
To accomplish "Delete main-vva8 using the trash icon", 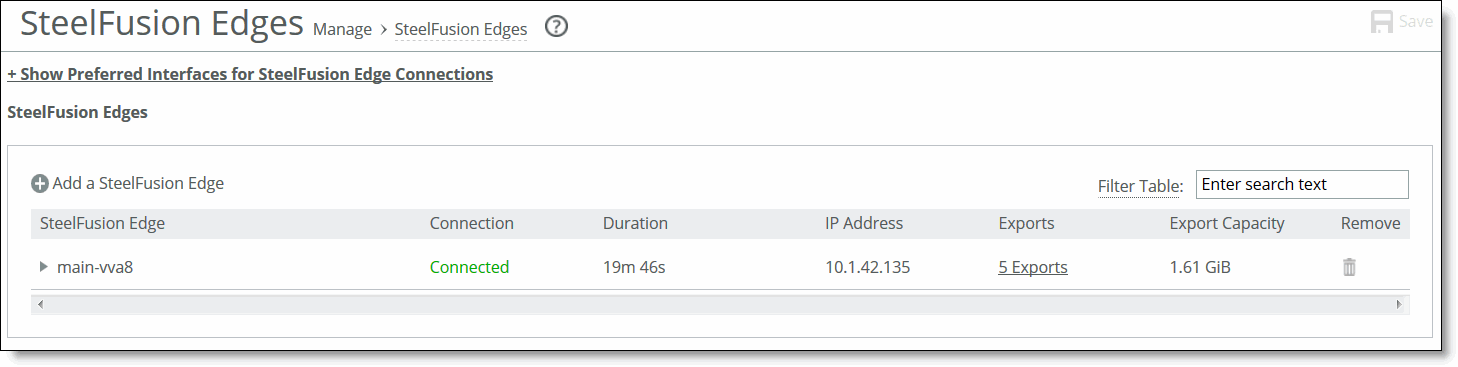I will pos(1349,267).
